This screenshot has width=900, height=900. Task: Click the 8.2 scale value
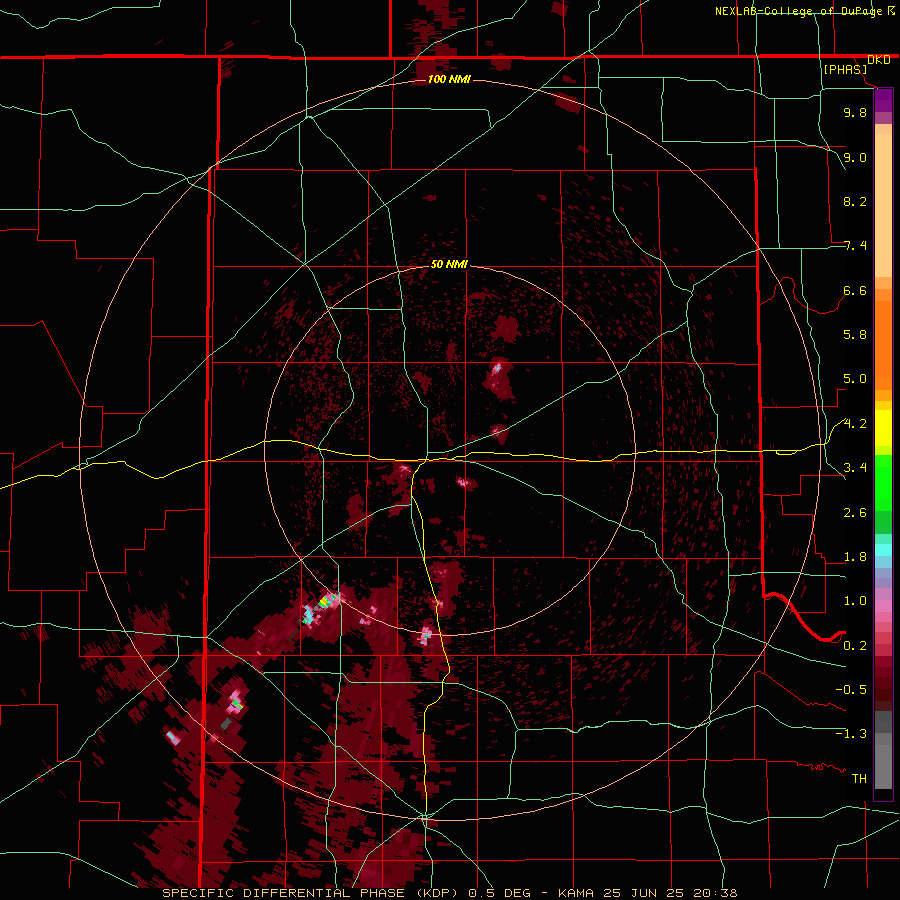coord(855,201)
